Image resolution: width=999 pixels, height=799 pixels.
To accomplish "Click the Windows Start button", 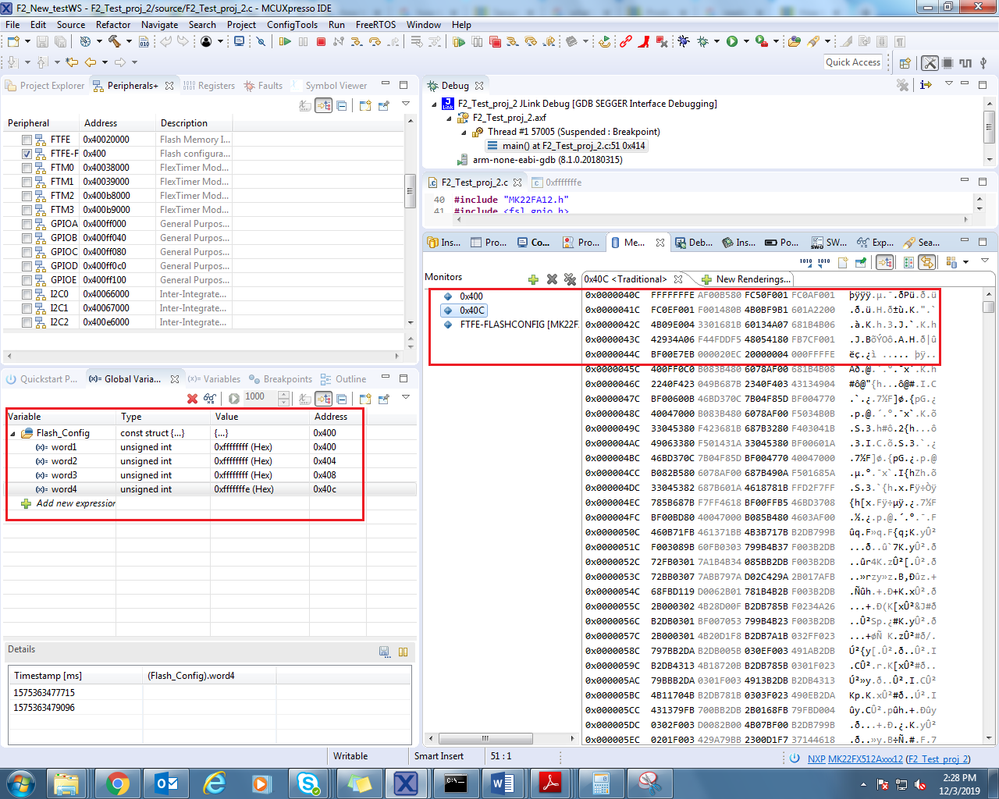I will [20, 783].
